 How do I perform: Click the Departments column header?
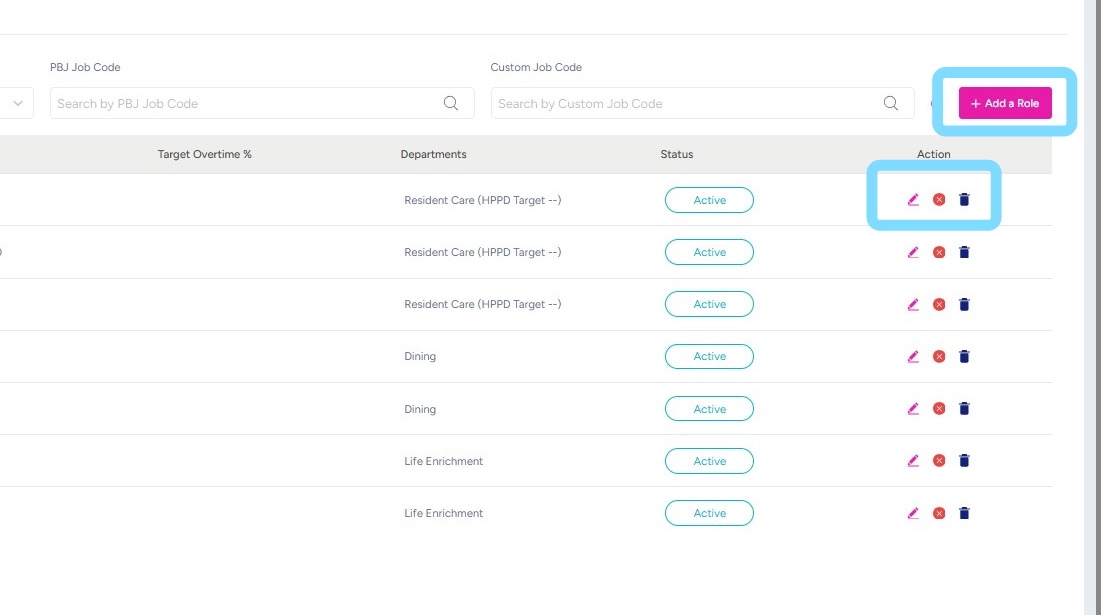click(433, 154)
